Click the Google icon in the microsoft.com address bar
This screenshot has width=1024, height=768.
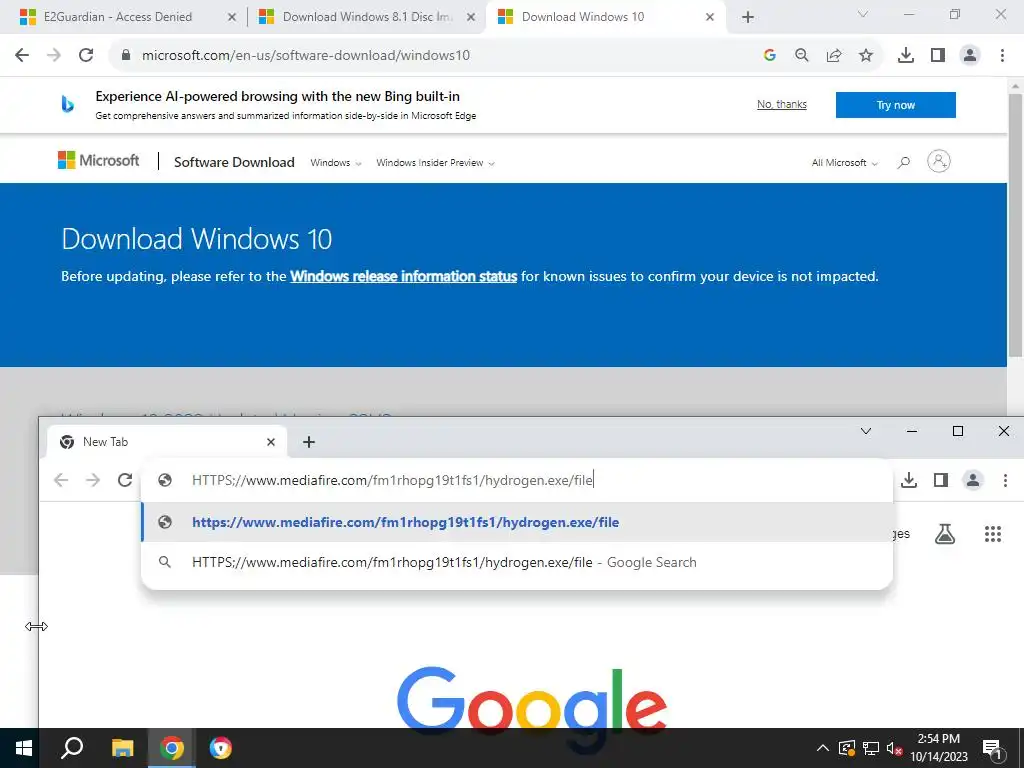tap(769, 56)
